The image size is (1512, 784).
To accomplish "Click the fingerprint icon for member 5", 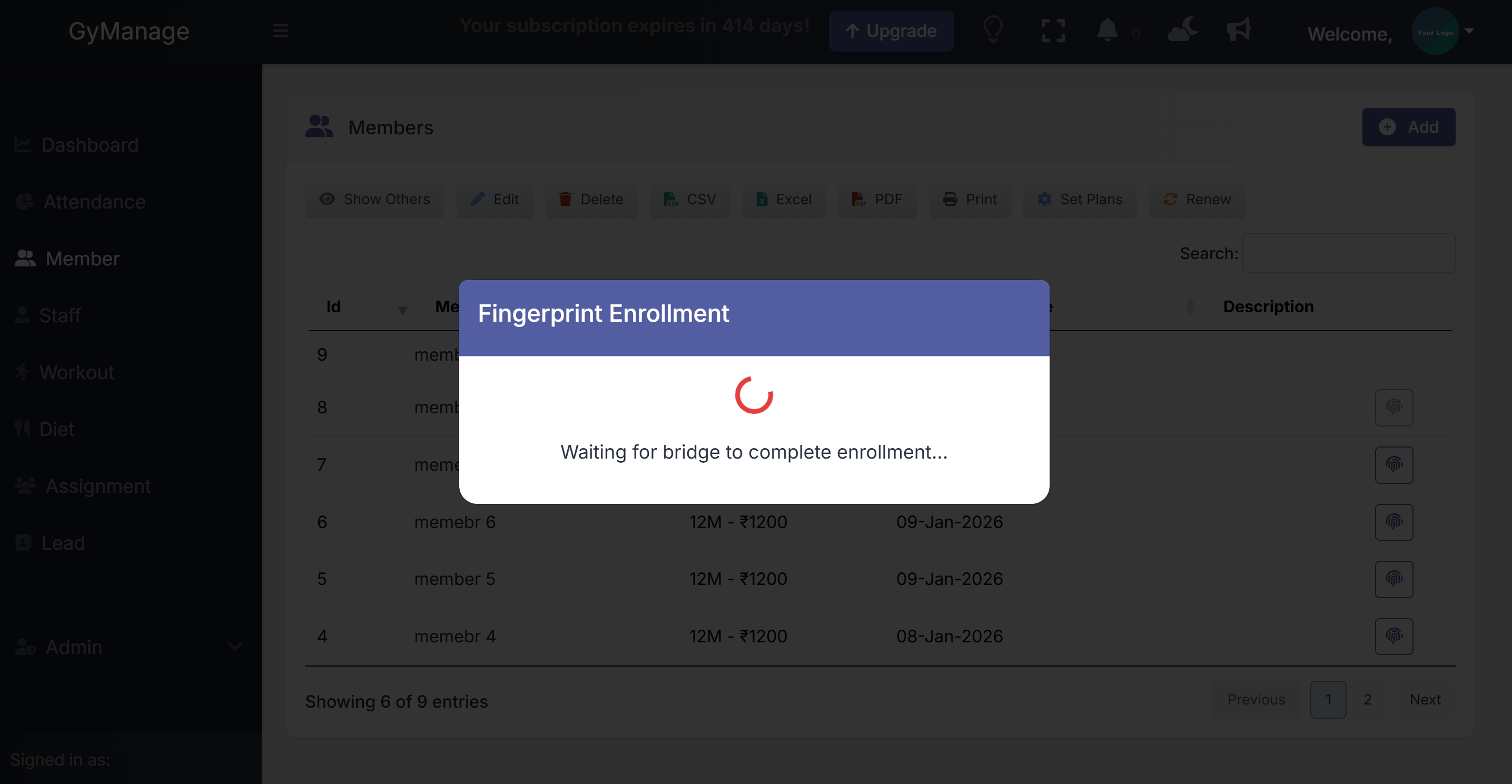I will pyautogui.click(x=1395, y=579).
